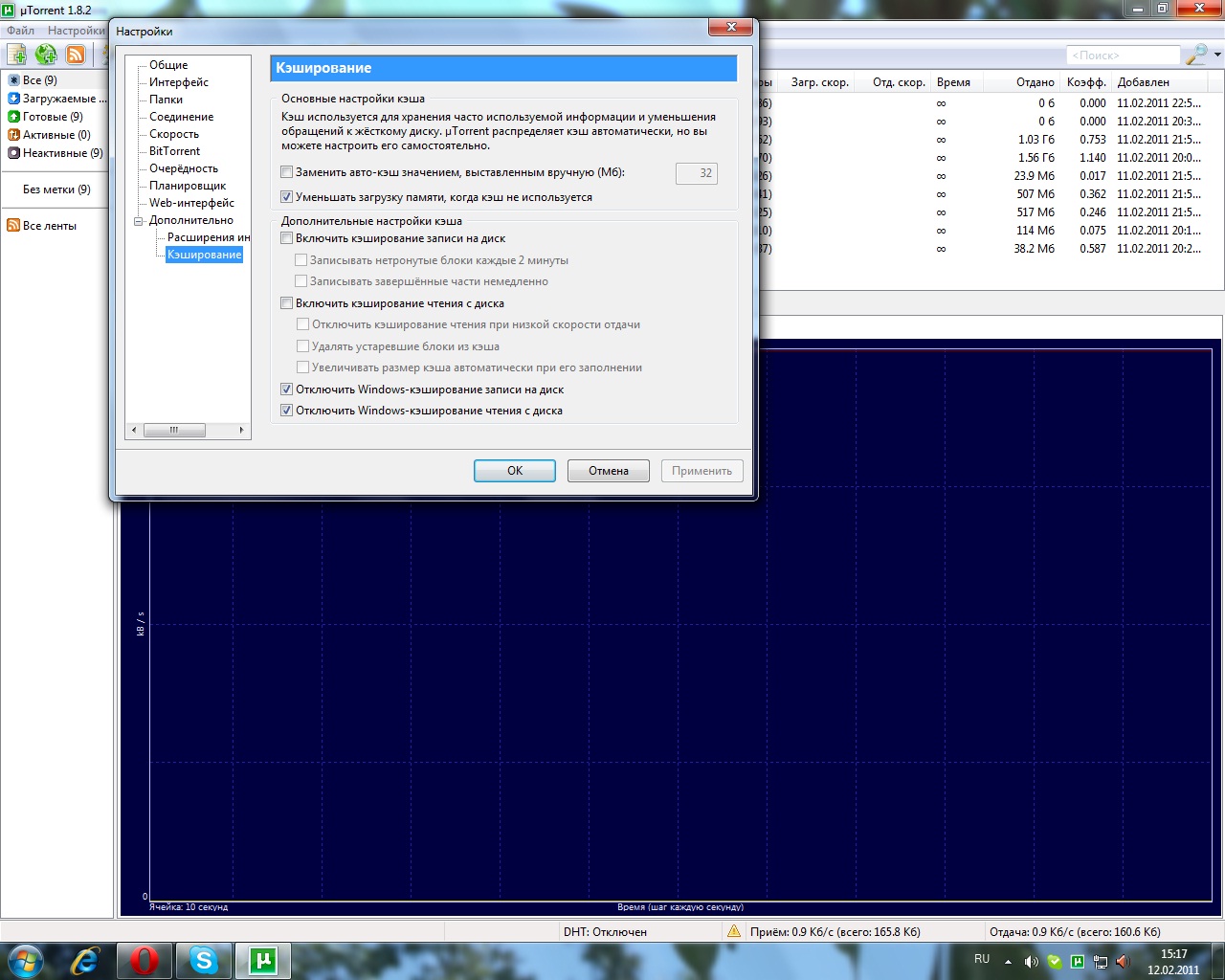This screenshot has height=980, width=1225.
Task: Toggle Удалять устаревшие блоки из кэша
Action: pyautogui.click(x=302, y=346)
